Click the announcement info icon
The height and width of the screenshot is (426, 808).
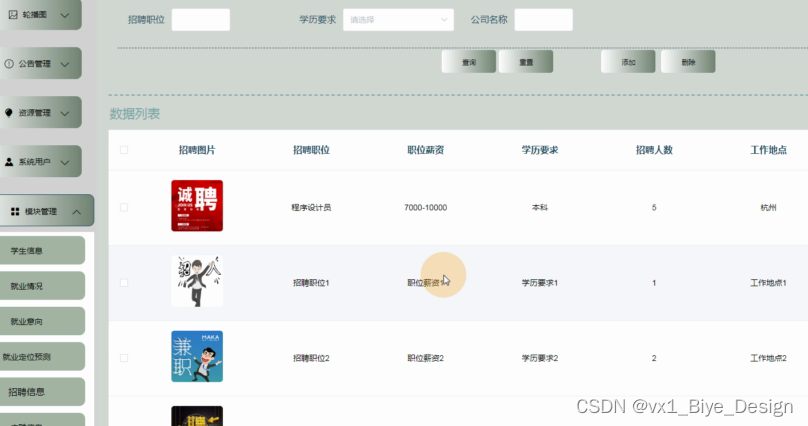pos(9,64)
